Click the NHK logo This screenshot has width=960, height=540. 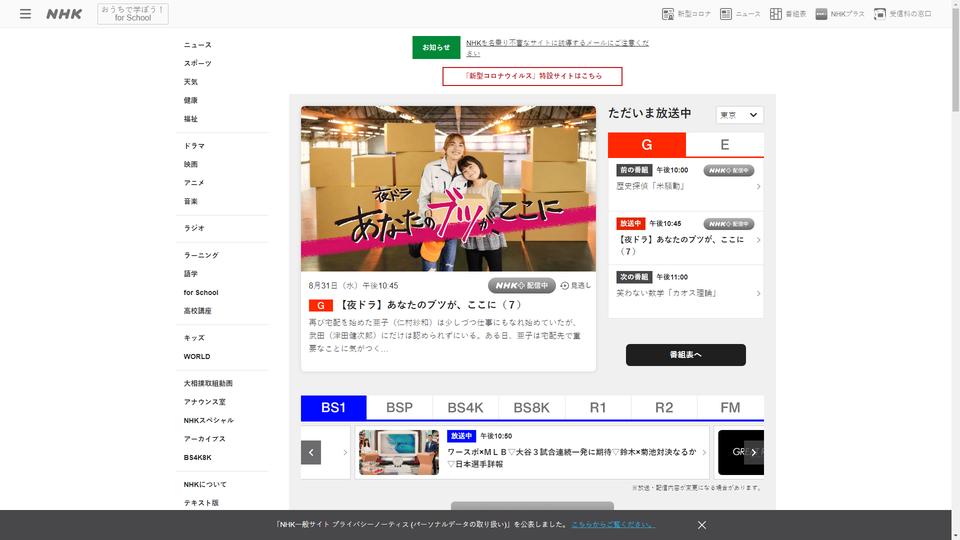point(64,13)
